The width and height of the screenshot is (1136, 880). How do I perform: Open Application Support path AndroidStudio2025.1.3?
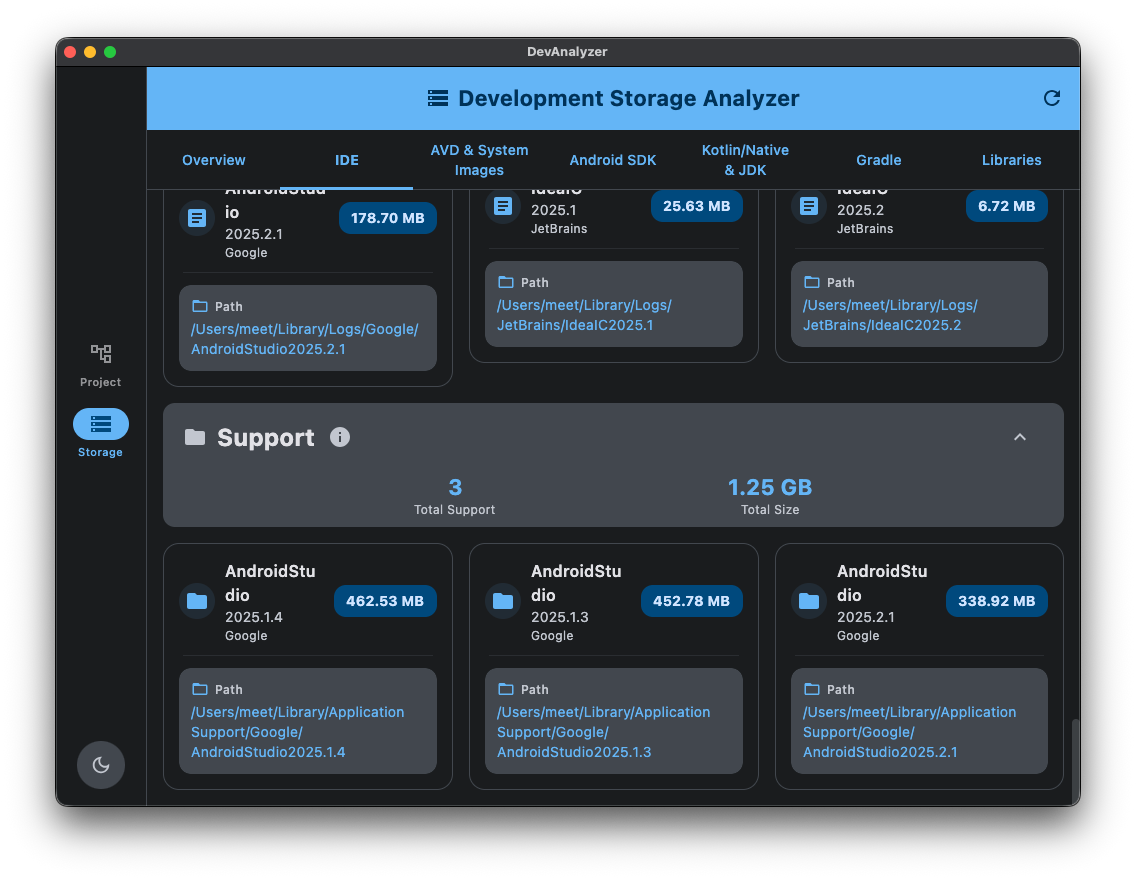[603, 732]
